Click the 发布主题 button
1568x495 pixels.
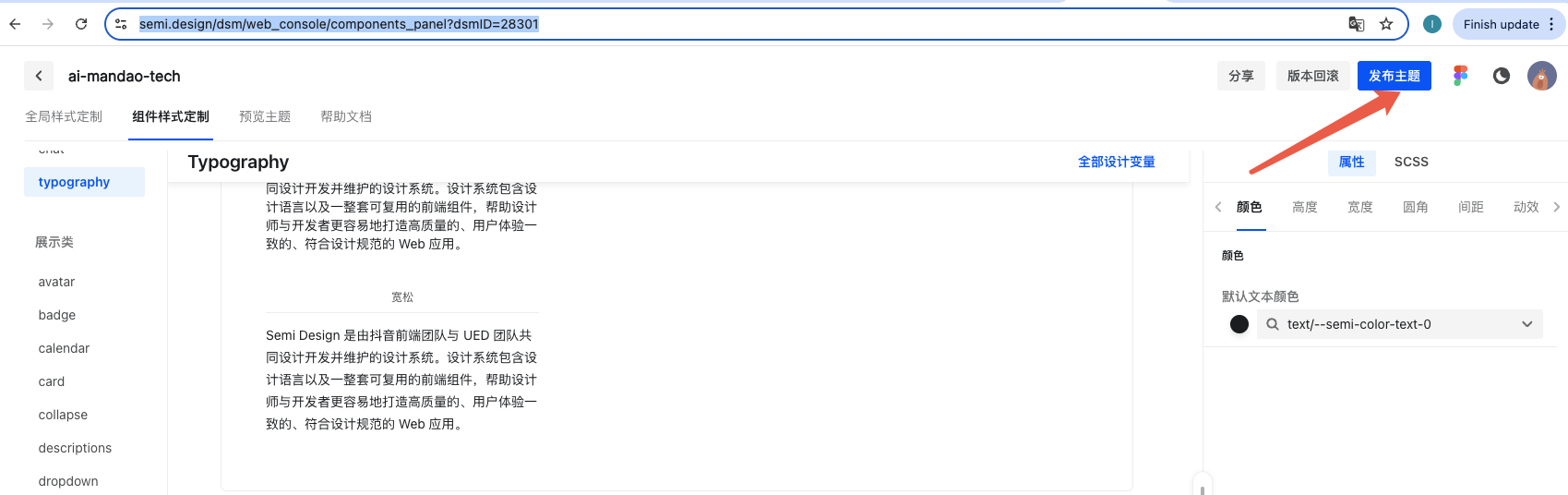1394,76
